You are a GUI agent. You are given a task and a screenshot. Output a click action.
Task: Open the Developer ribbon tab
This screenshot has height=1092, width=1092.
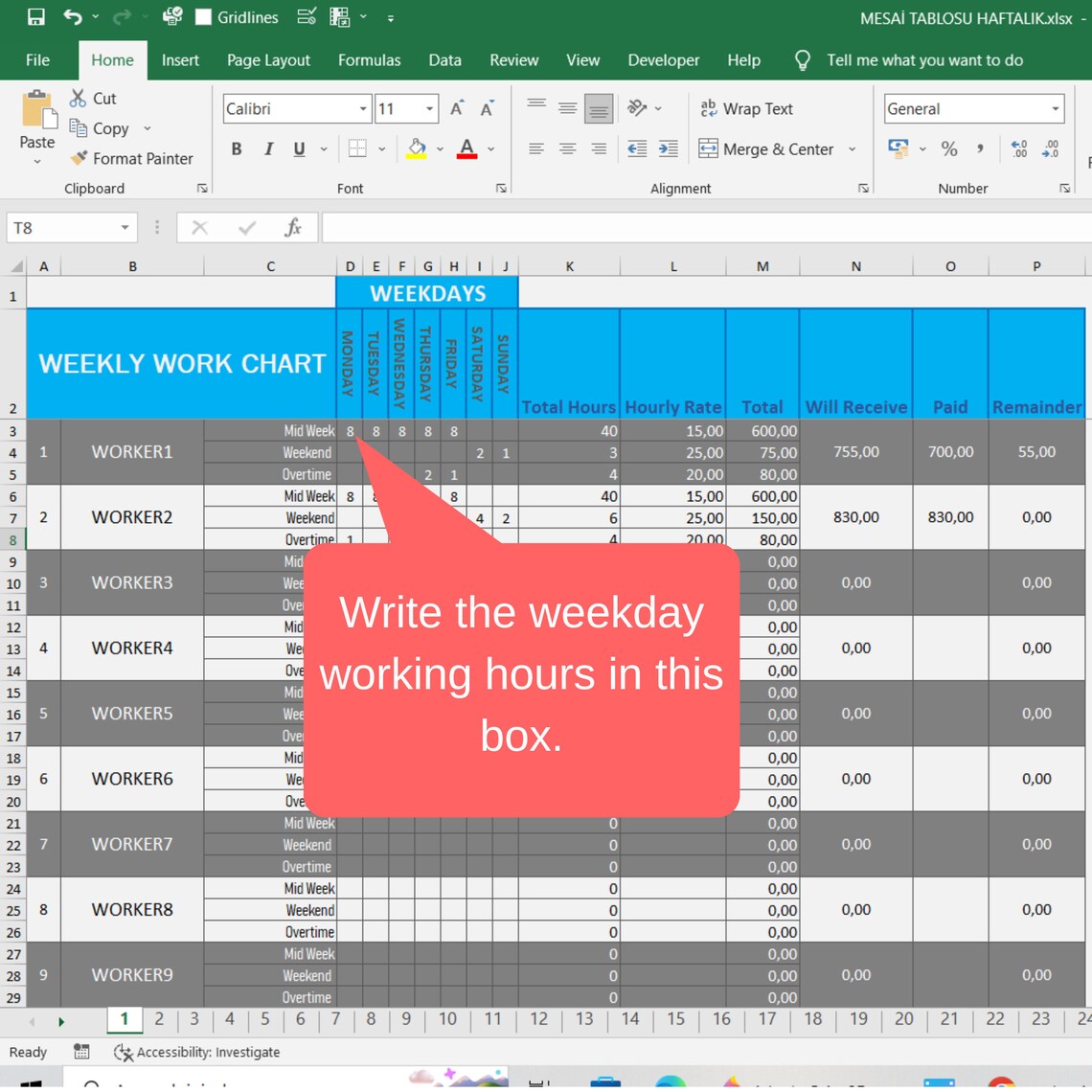tap(663, 59)
